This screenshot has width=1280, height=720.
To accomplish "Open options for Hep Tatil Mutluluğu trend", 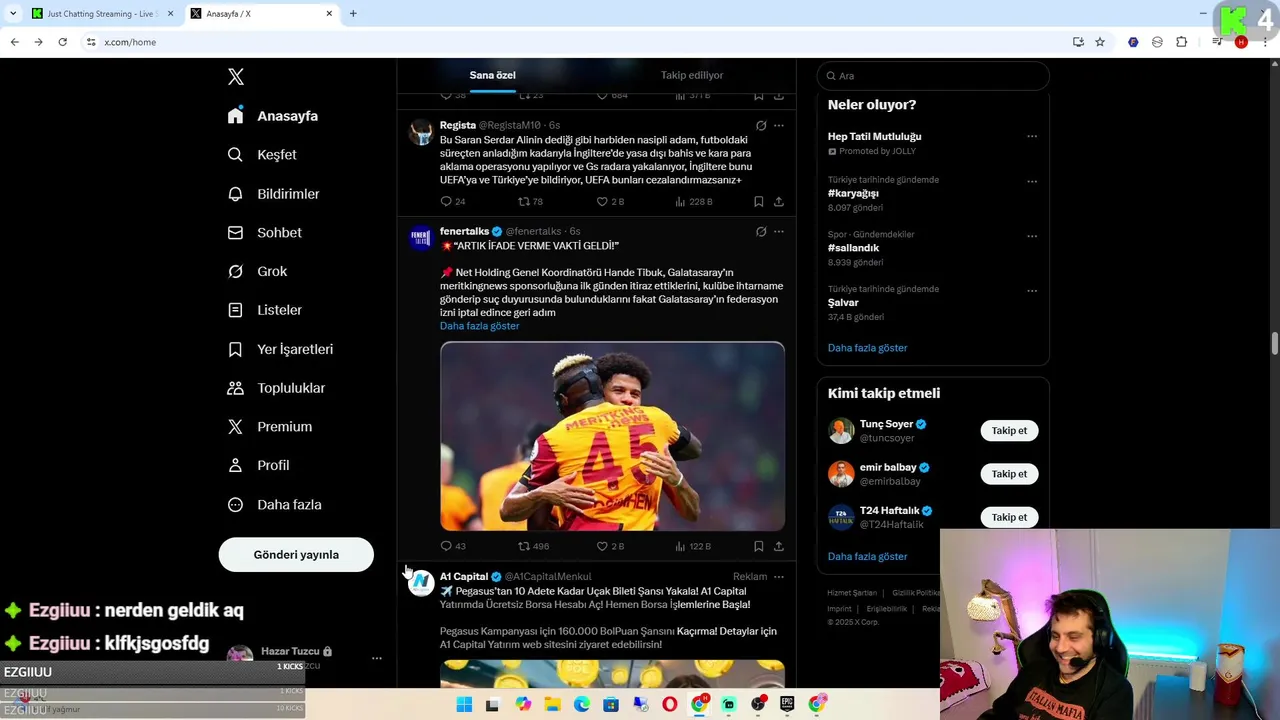I will 1032,137.
